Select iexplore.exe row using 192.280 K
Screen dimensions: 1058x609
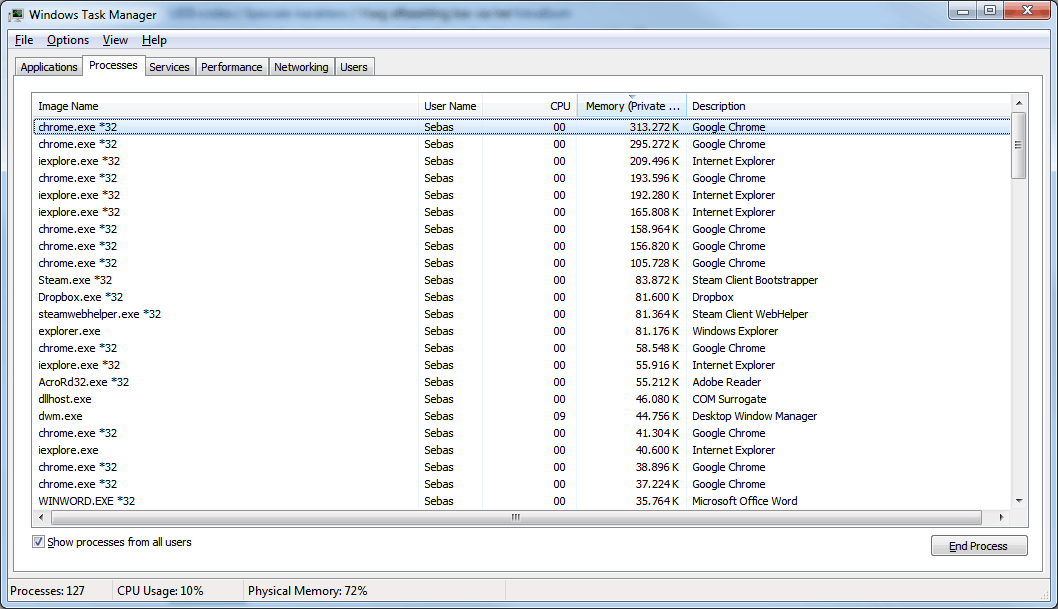click(x=522, y=195)
